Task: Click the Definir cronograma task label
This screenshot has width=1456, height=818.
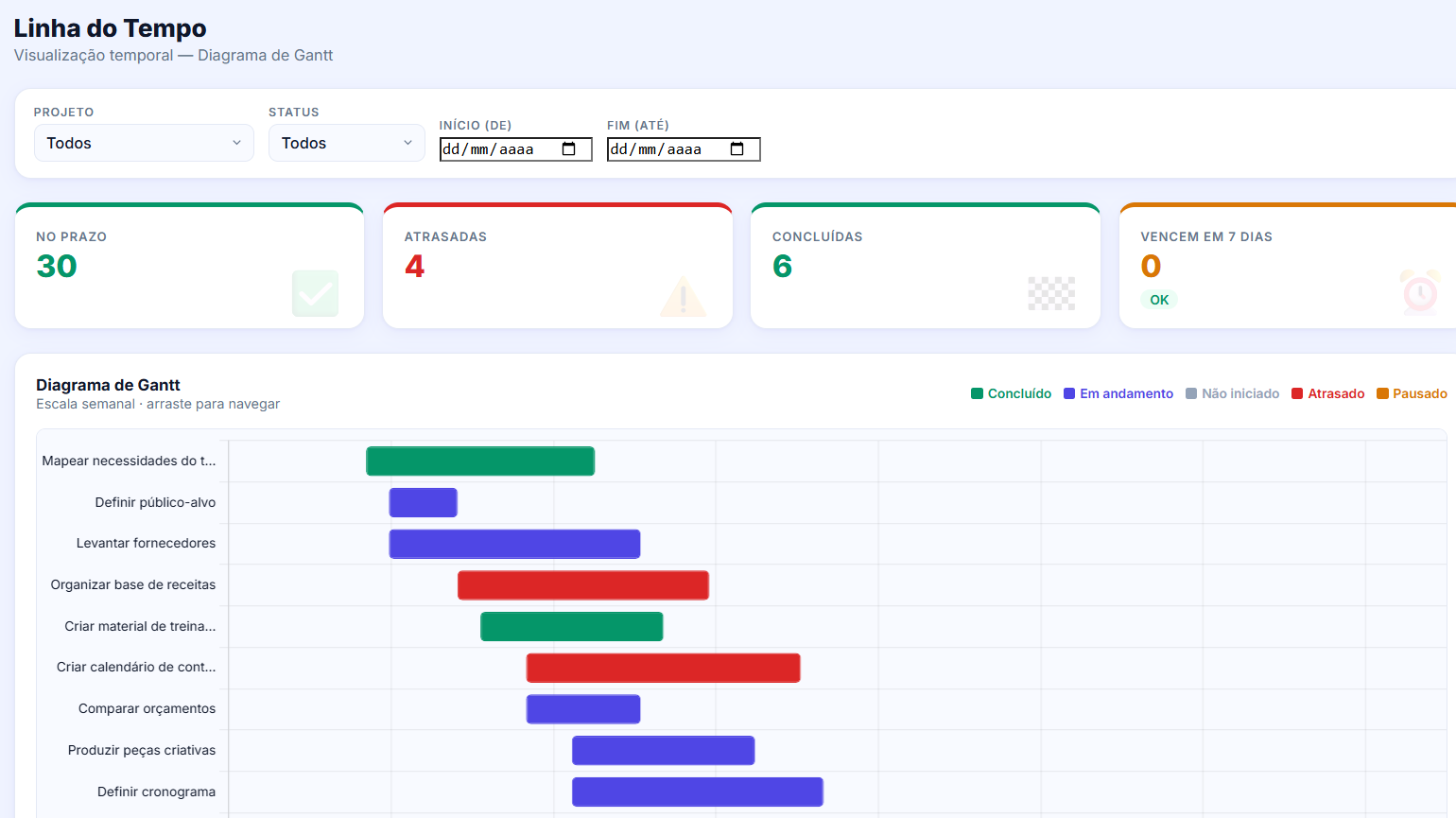Action: click(156, 792)
